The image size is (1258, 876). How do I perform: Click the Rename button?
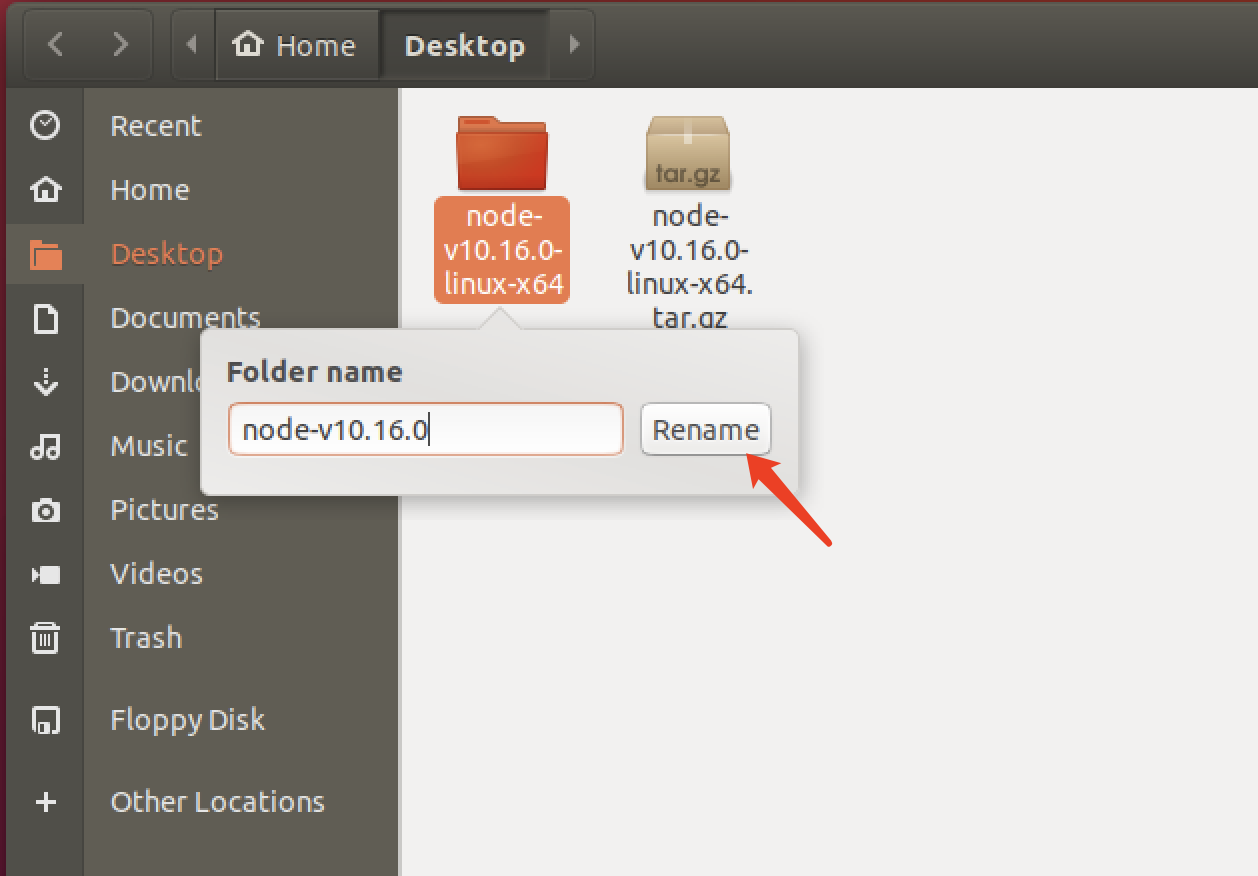tap(705, 429)
